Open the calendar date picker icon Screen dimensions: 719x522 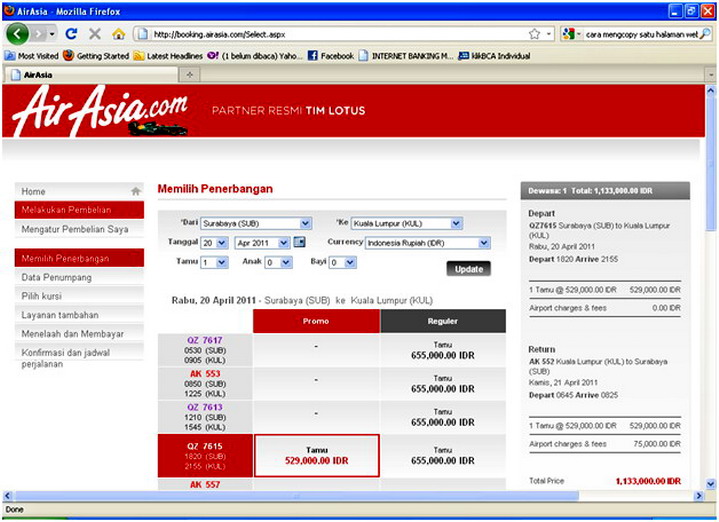[299, 243]
